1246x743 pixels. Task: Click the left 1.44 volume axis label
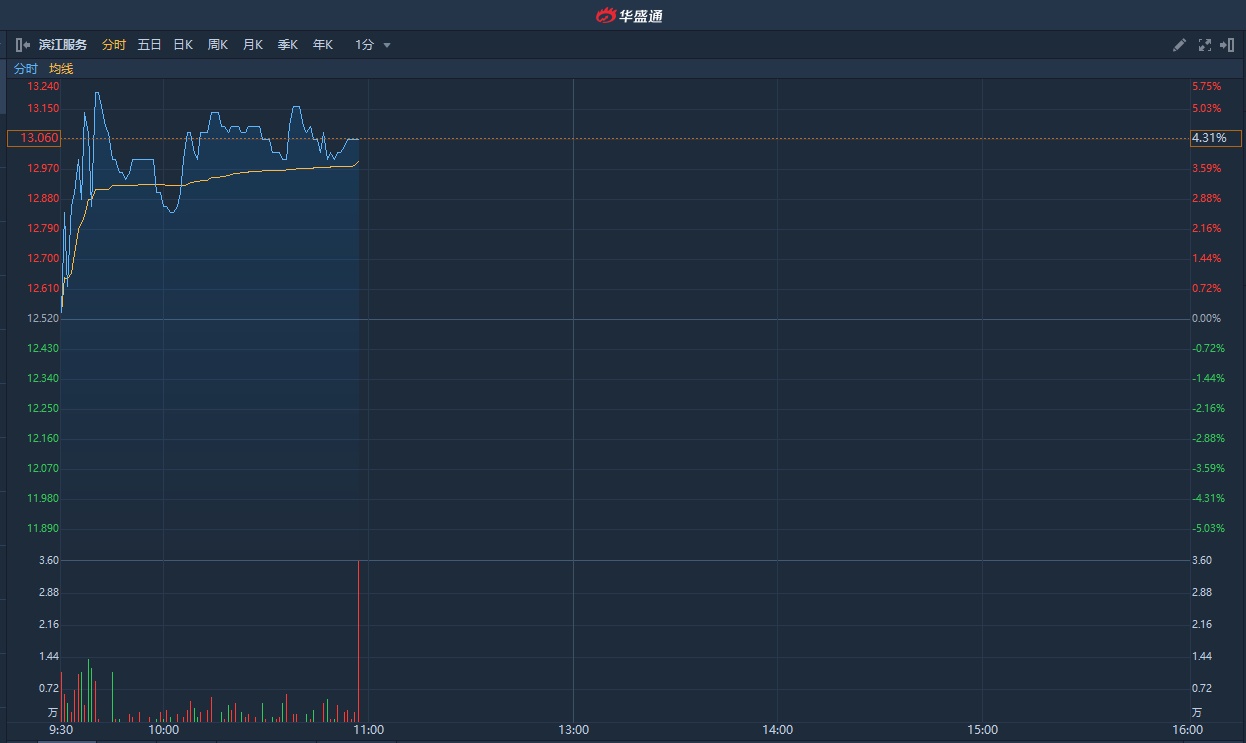tap(49, 656)
